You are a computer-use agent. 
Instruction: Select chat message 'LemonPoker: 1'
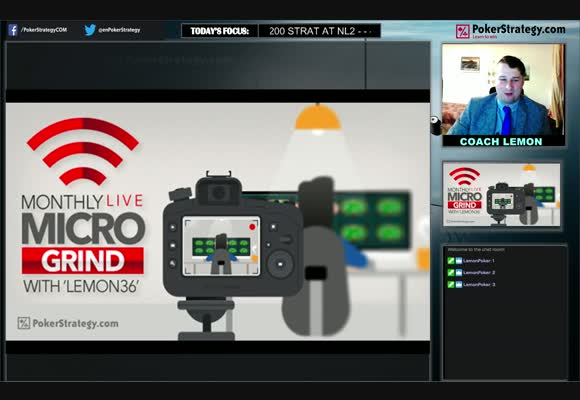coord(479,260)
